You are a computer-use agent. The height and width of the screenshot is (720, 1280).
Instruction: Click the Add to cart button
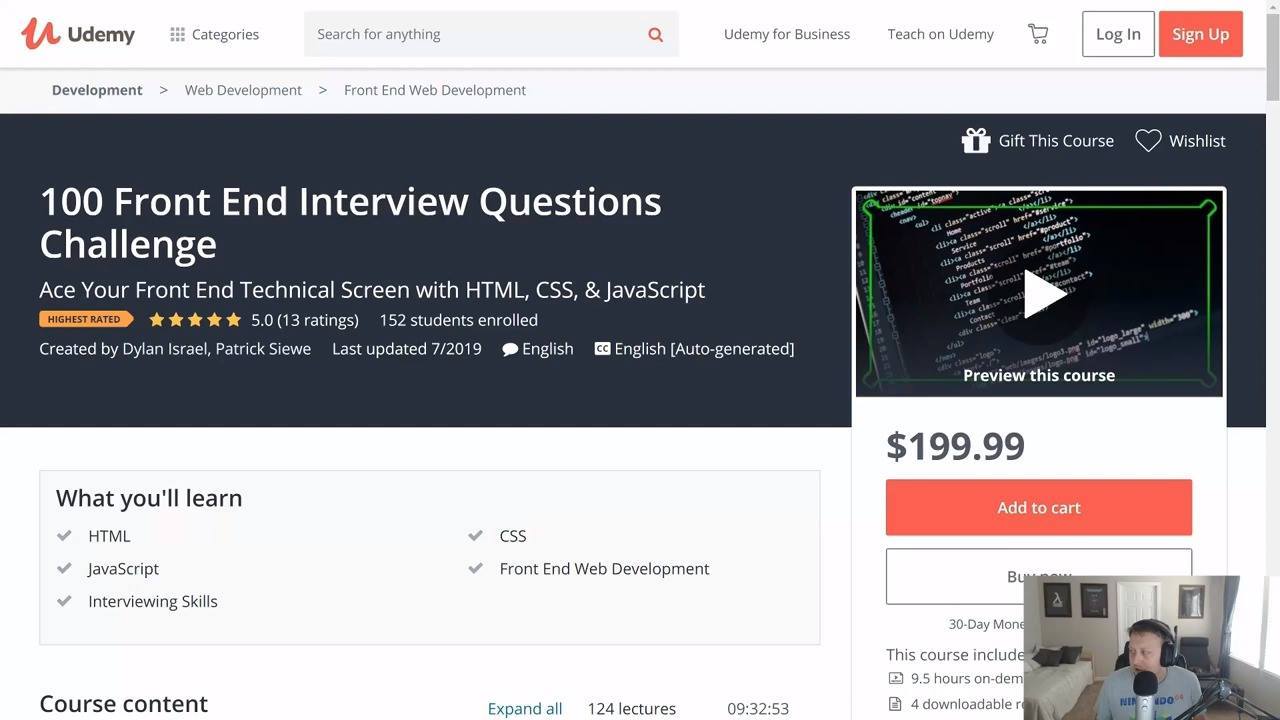(x=1039, y=507)
